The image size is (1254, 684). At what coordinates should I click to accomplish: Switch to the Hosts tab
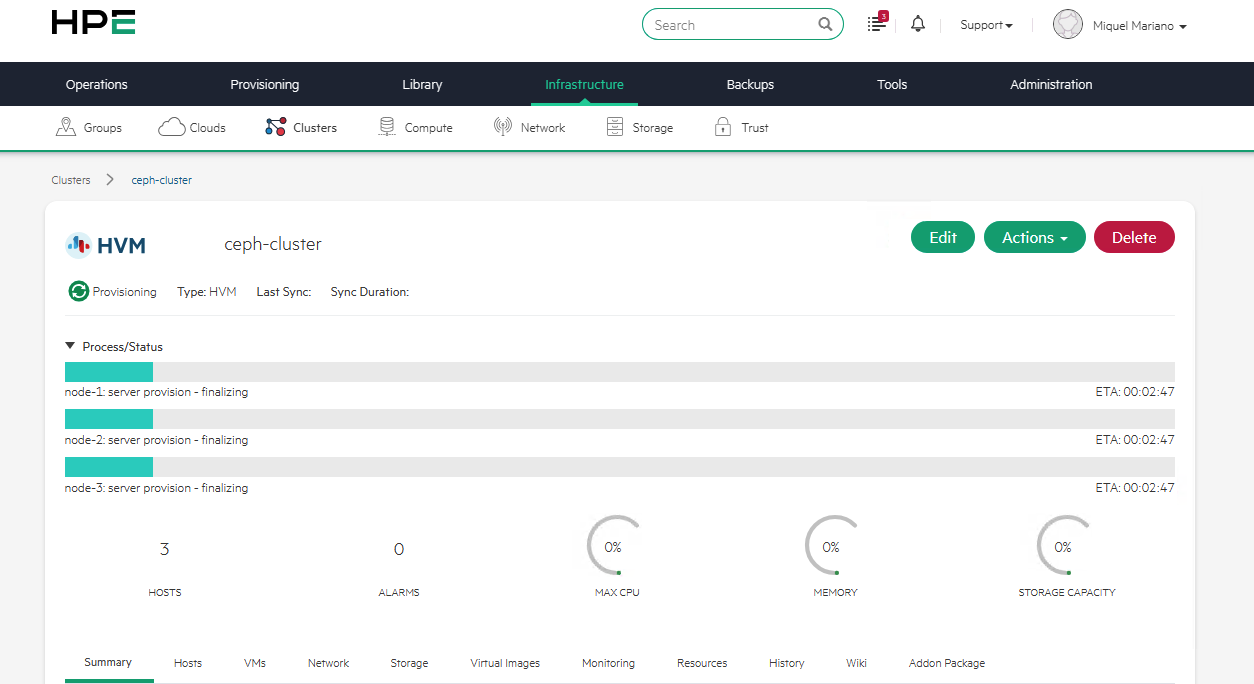[x=187, y=662]
